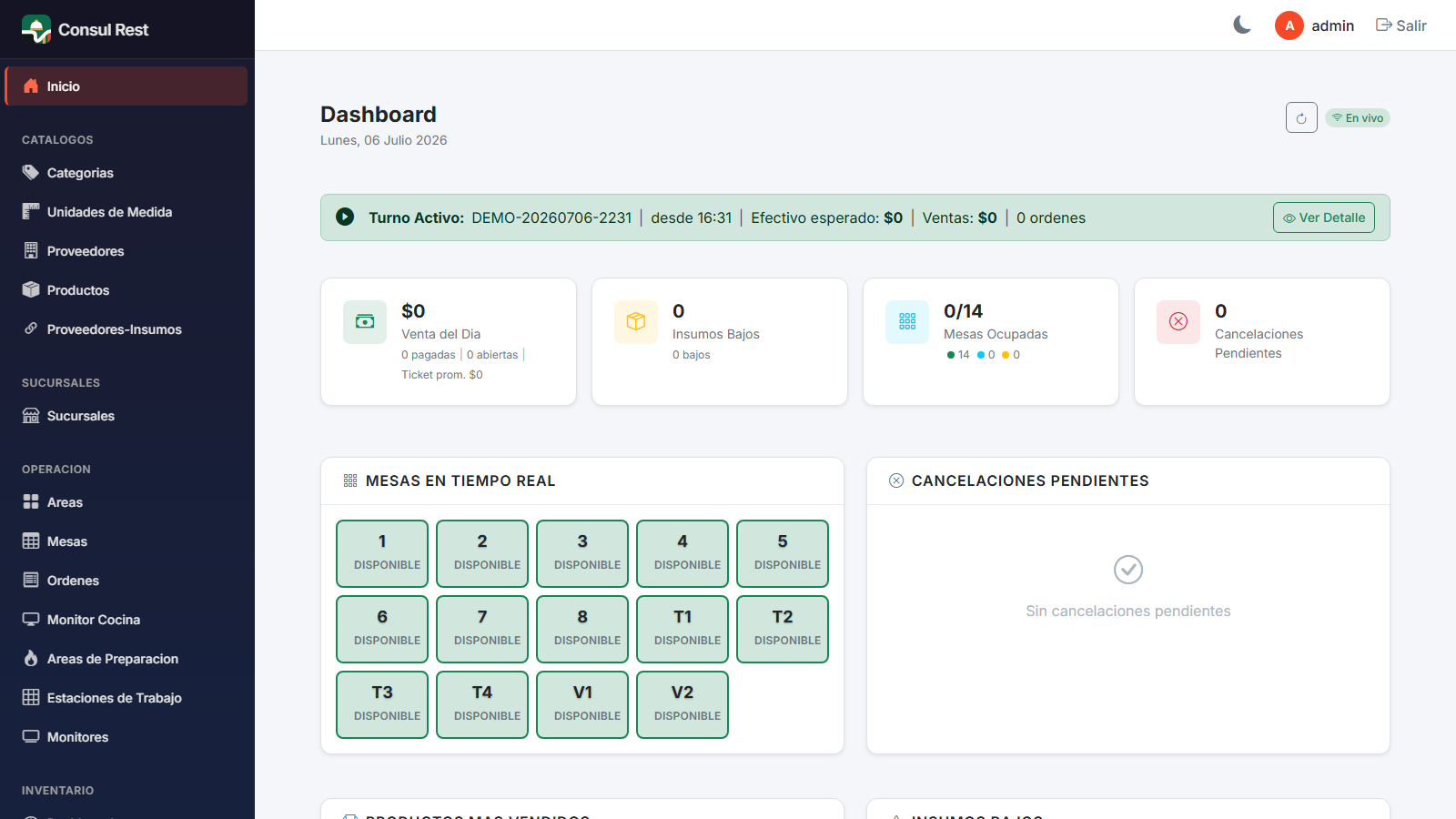Click the Consul Rest logo icon
Screen dimensions: 1456x819
coord(36,29)
